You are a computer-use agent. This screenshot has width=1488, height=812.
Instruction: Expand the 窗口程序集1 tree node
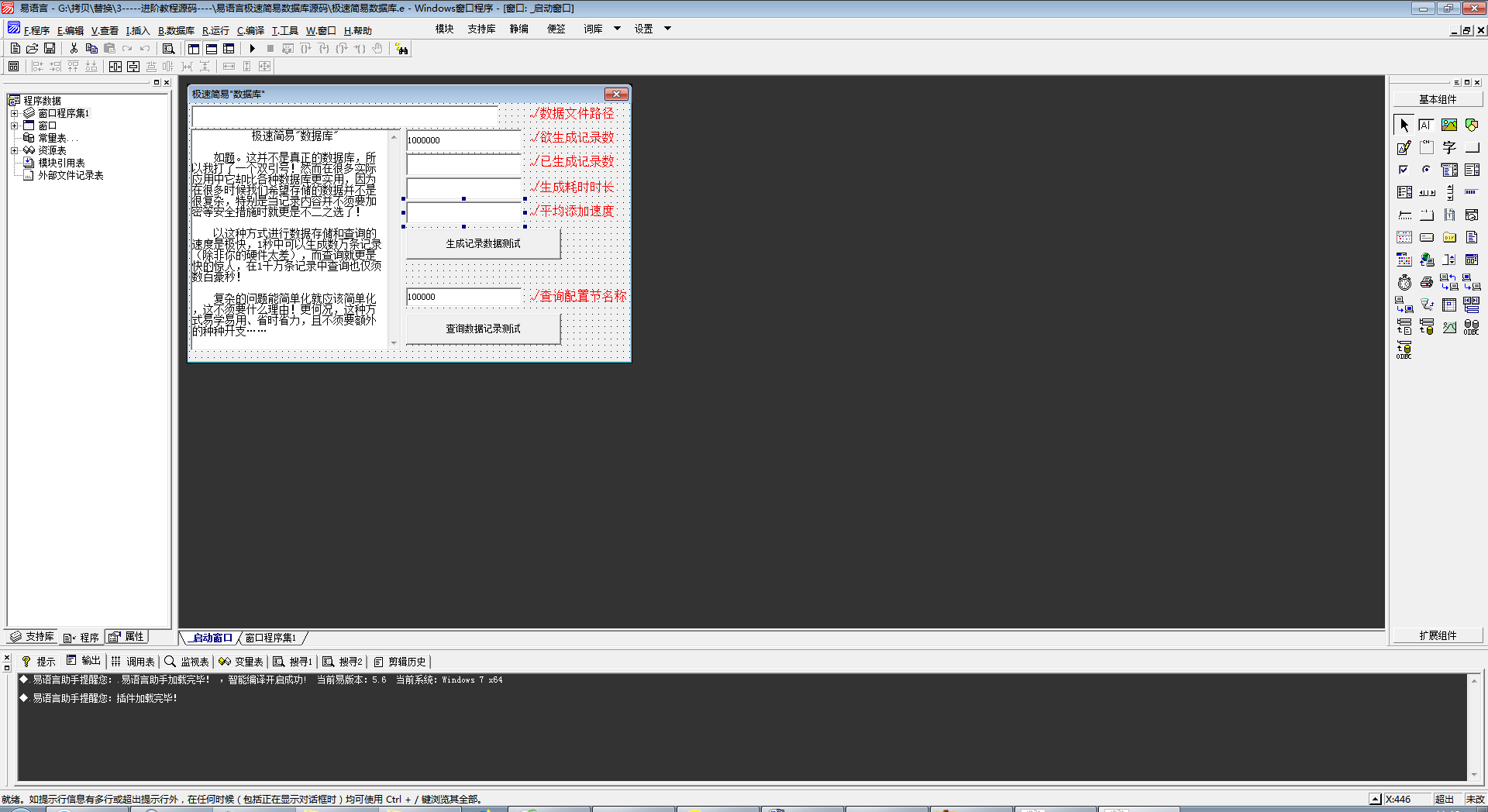(14, 113)
